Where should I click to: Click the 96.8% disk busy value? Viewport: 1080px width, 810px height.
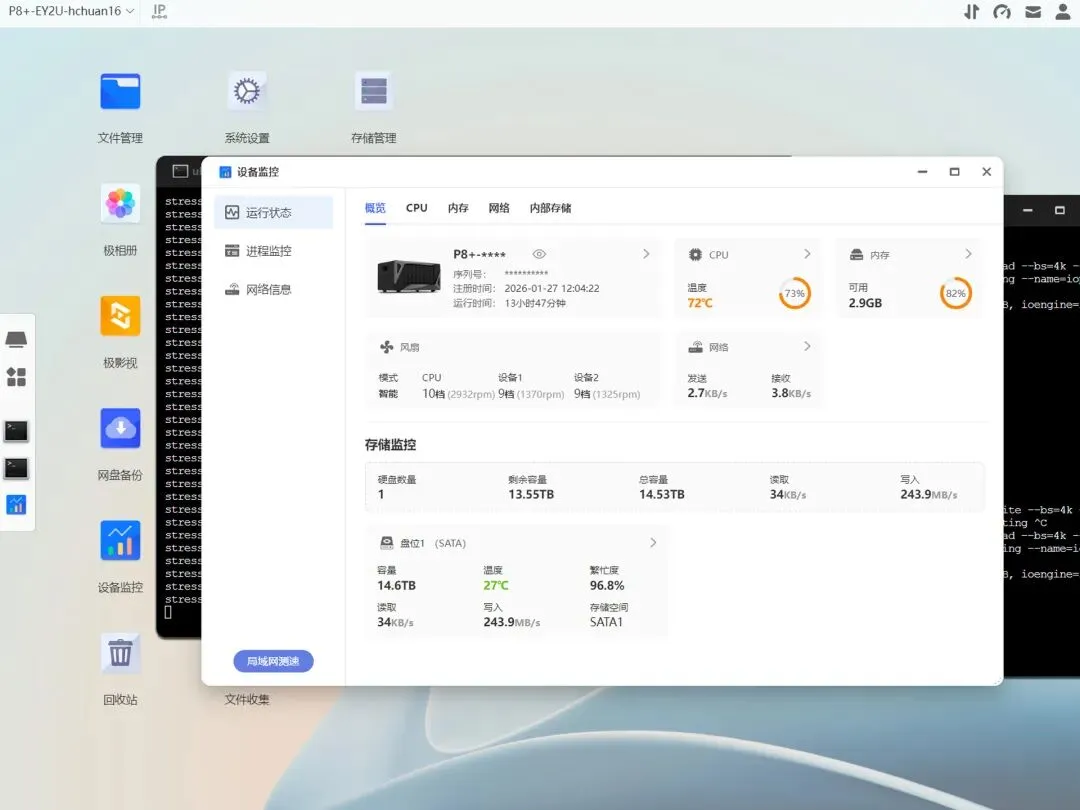pos(607,585)
